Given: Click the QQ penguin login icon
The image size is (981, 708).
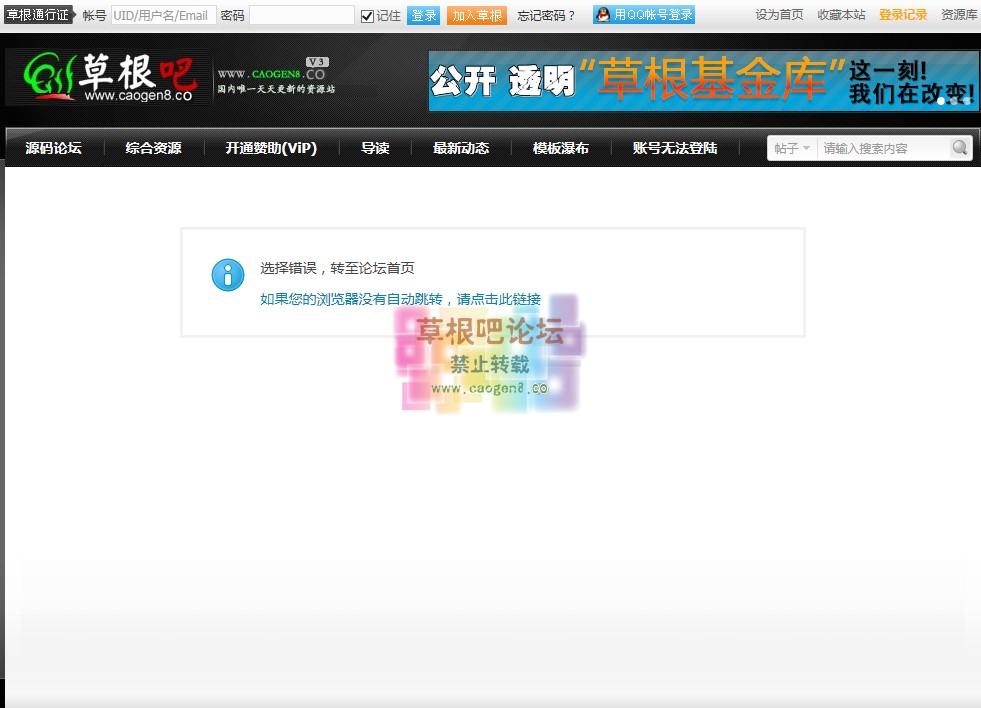Looking at the screenshot, I should [602, 15].
